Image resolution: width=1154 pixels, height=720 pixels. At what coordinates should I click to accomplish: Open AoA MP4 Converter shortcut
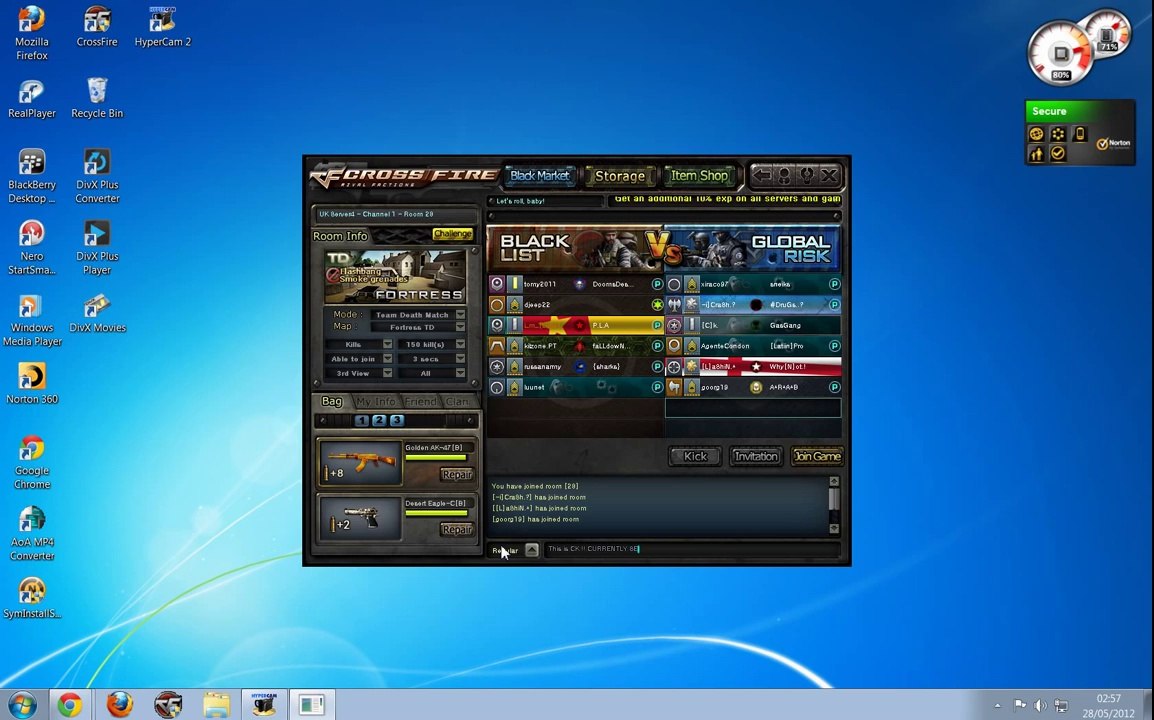32,534
